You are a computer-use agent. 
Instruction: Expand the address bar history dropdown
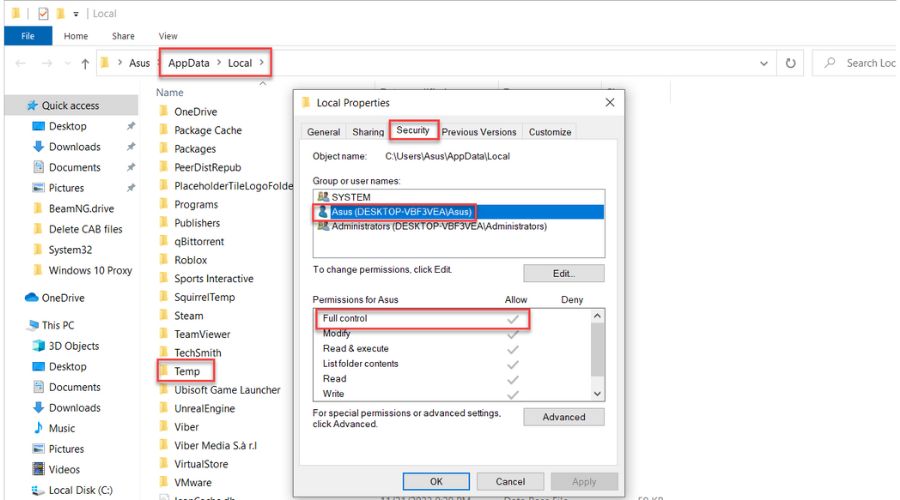765,63
